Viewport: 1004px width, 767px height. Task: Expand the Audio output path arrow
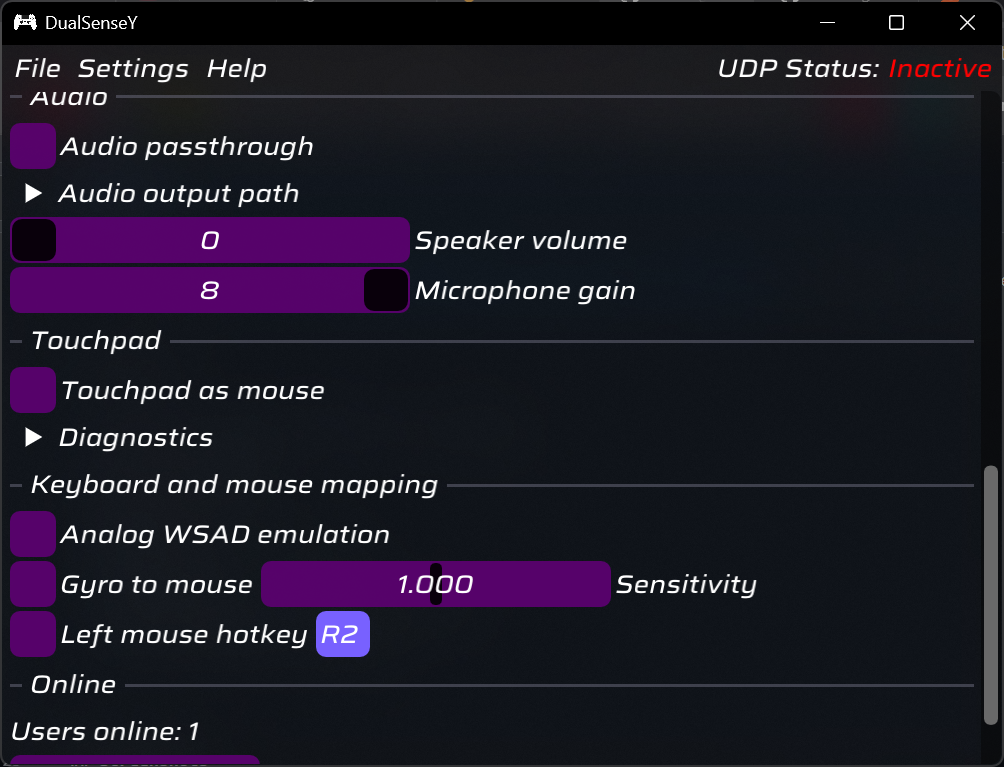[x=34, y=193]
